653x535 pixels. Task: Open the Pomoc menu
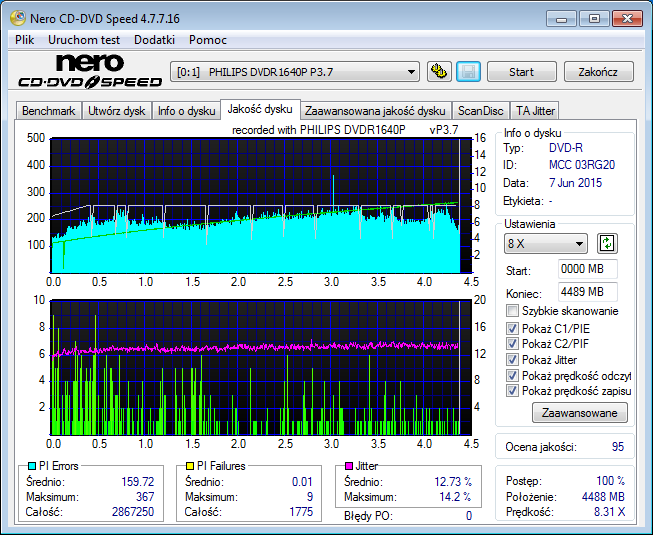(208, 40)
